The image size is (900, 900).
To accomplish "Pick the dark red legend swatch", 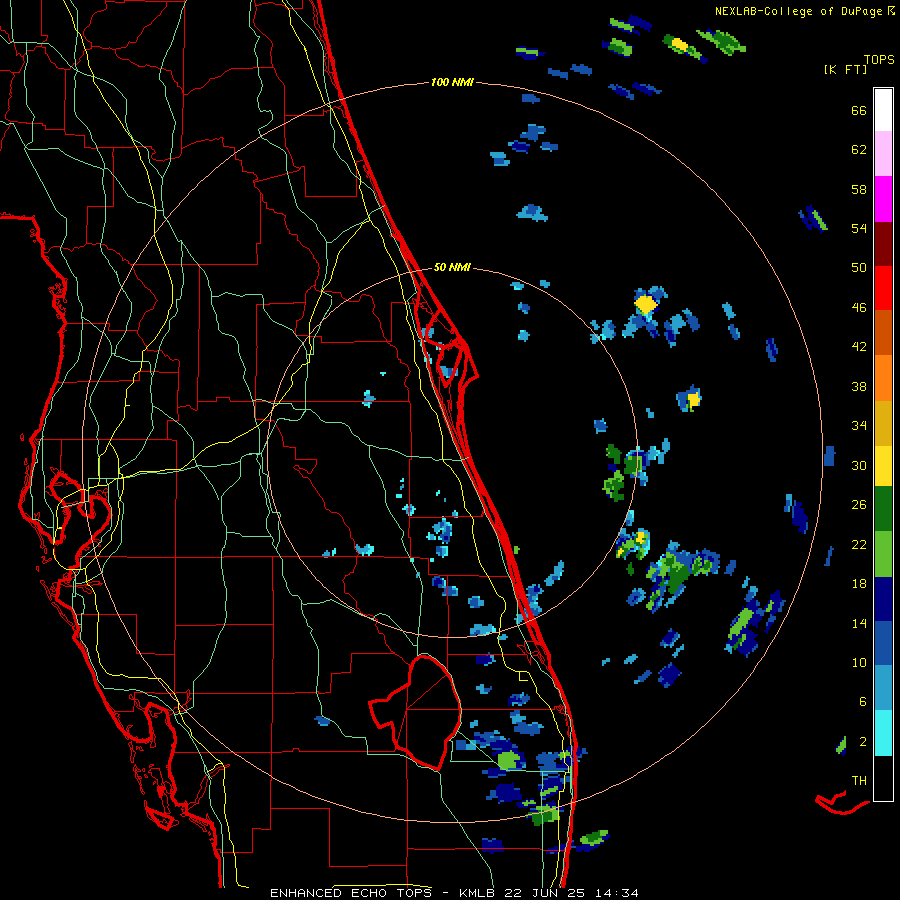I will (883, 243).
